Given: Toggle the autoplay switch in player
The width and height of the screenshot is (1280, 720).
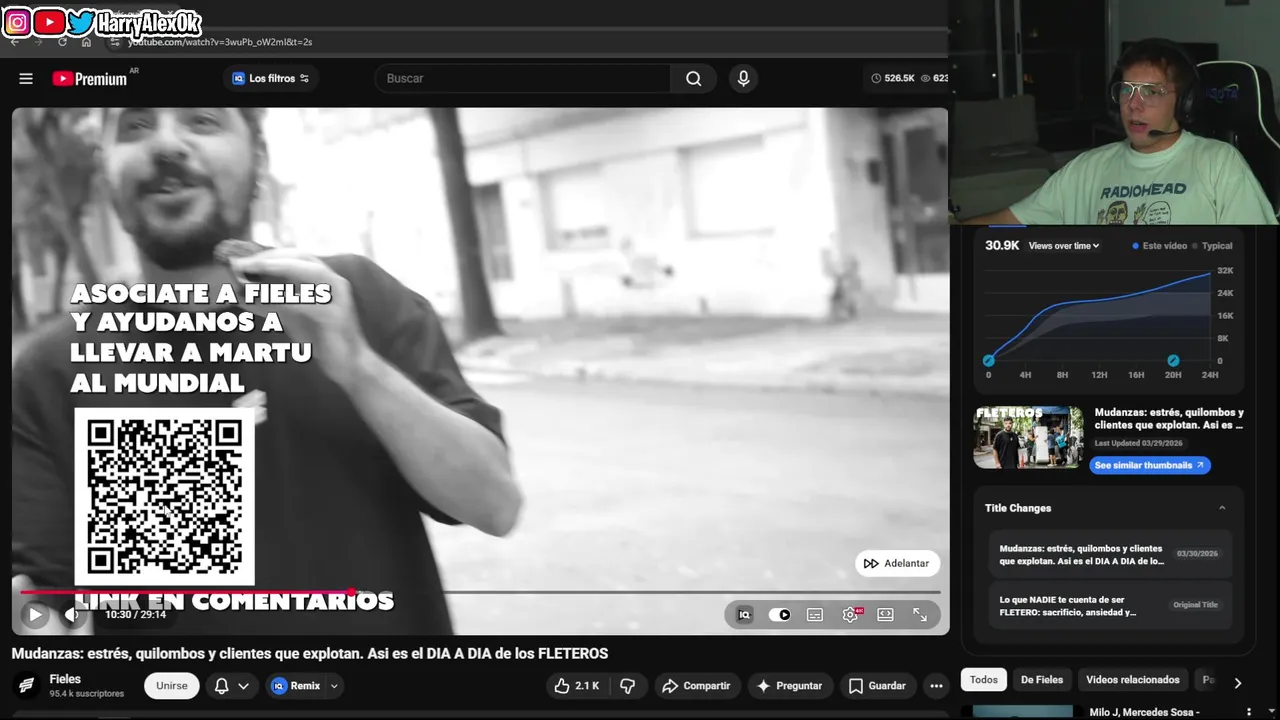Looking at the screenshot, I should tap(779, 615).
